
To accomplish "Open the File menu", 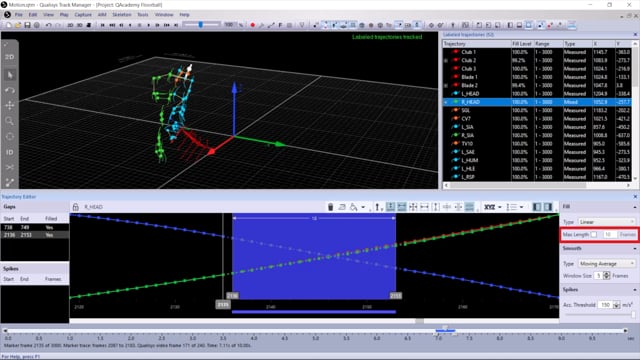I will 19,15.
